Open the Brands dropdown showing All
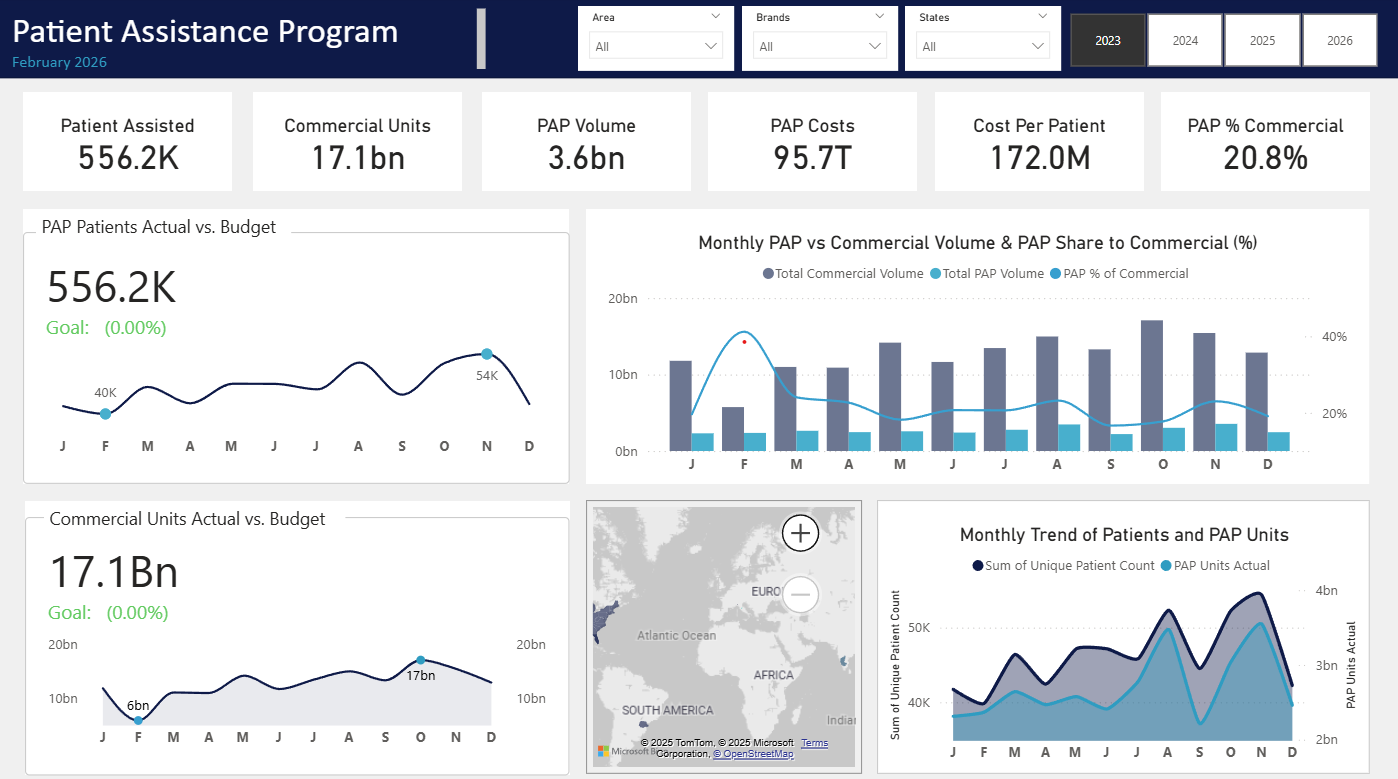Screen dimensions: 1398x779 [820, 46]
